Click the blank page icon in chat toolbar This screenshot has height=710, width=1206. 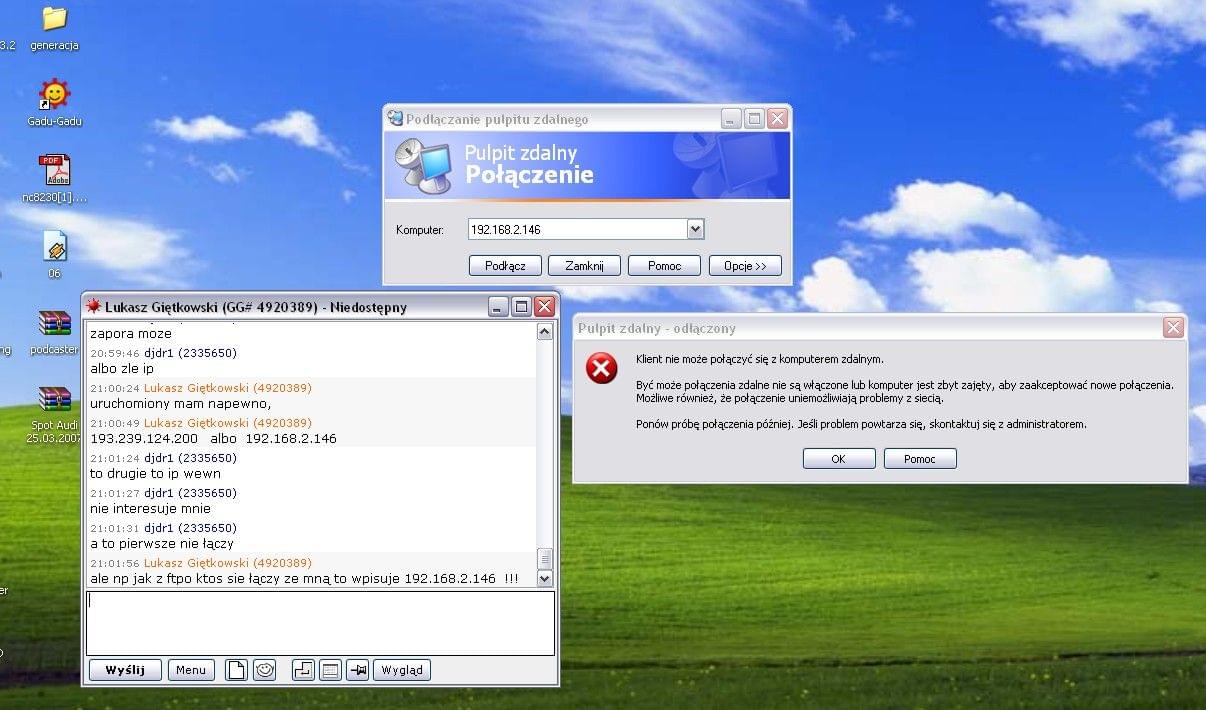235,670
